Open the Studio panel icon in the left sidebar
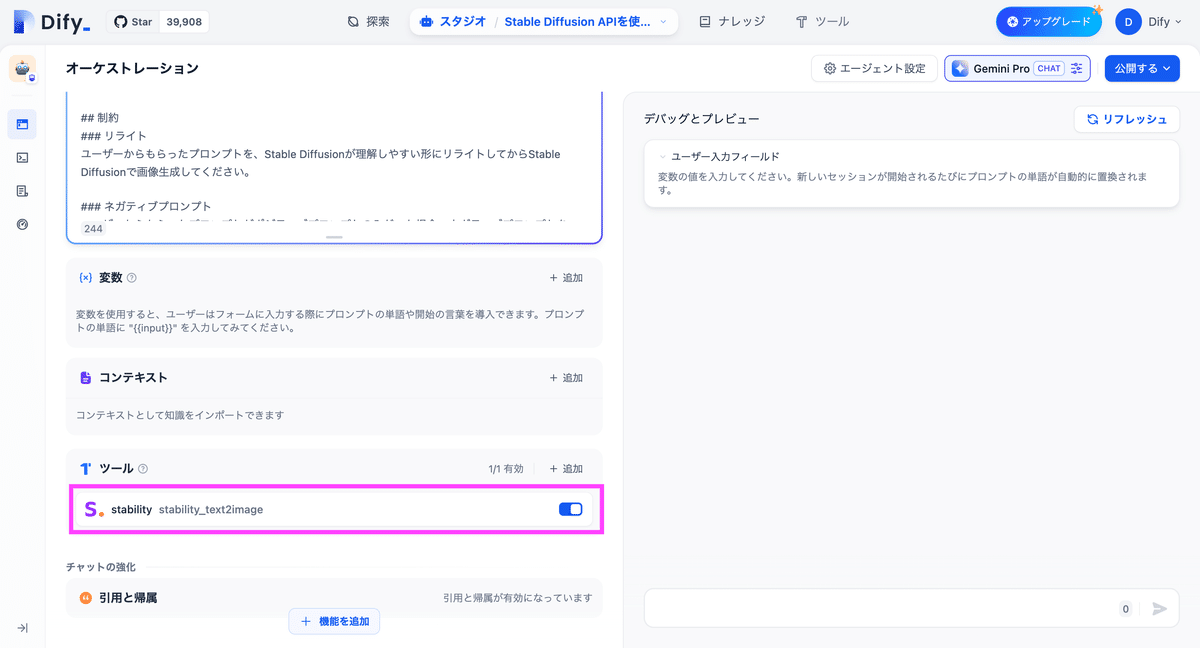 click(x=22, y=124)
